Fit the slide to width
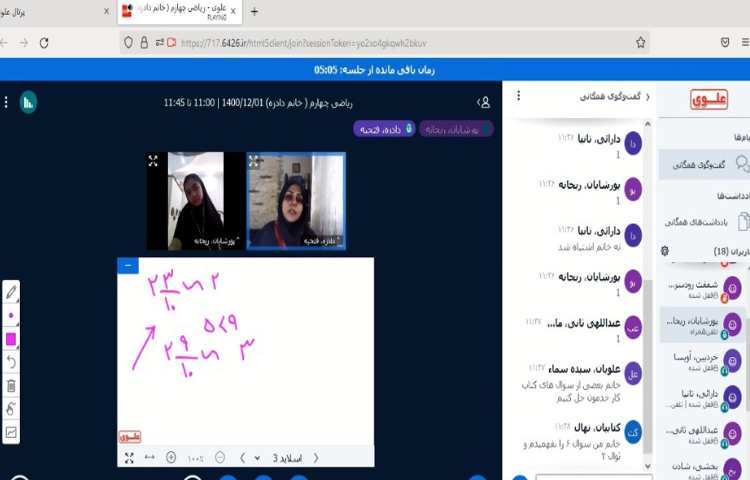This screenshot has height=480, width=750. tap(150, 458)
